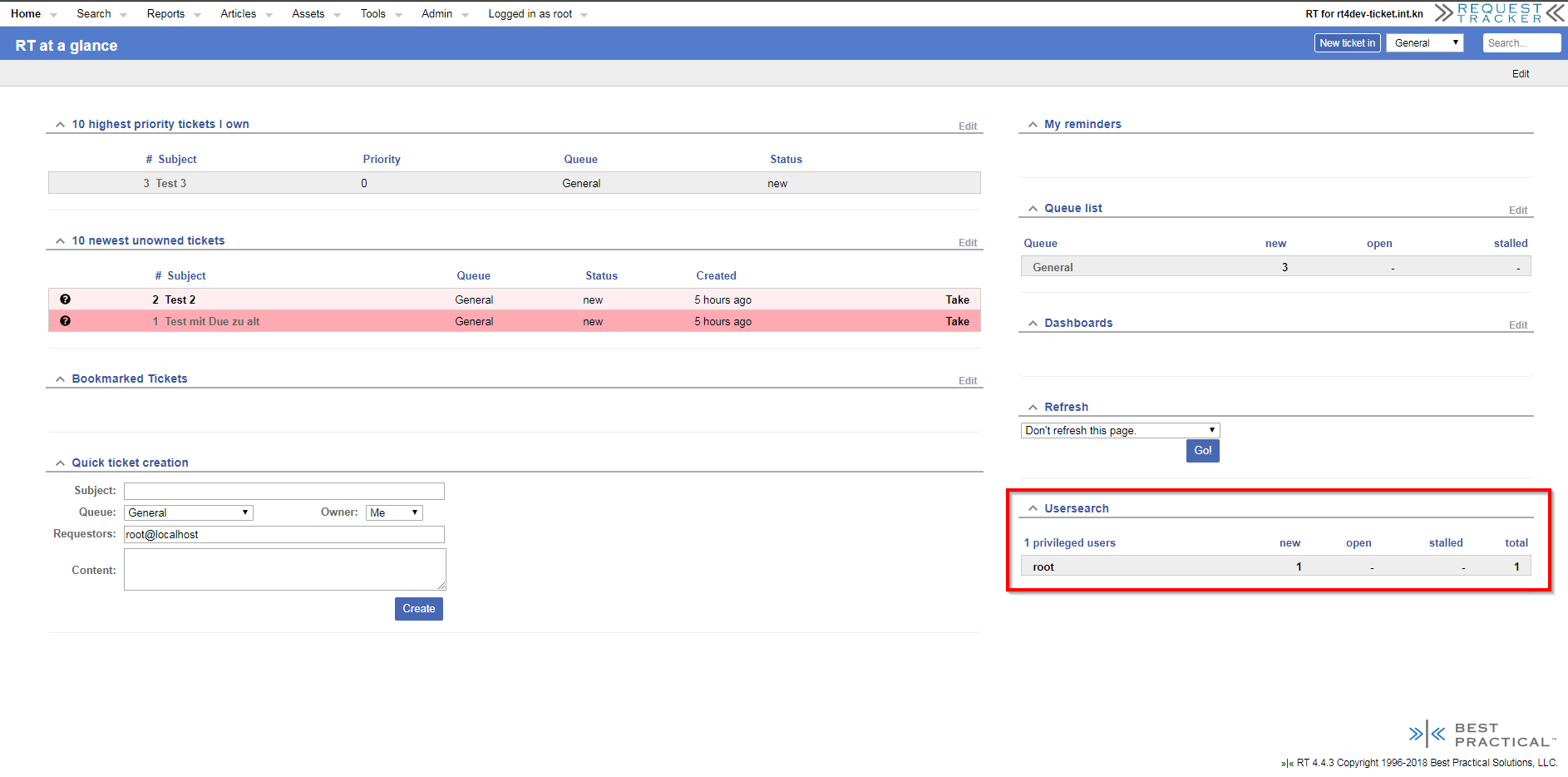Screen dimensions: 1568x777
Task: Click the question mark icon beside Test mit Due zu alt
Action: coord(66,321)
